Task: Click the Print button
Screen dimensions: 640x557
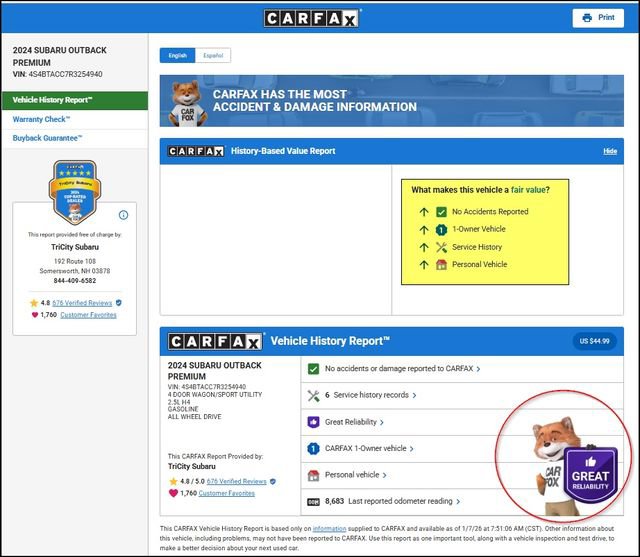Action: tap(598, 18)
